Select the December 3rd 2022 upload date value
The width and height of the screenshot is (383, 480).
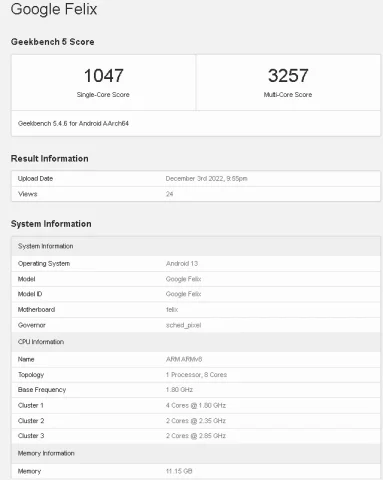[207, 179]
